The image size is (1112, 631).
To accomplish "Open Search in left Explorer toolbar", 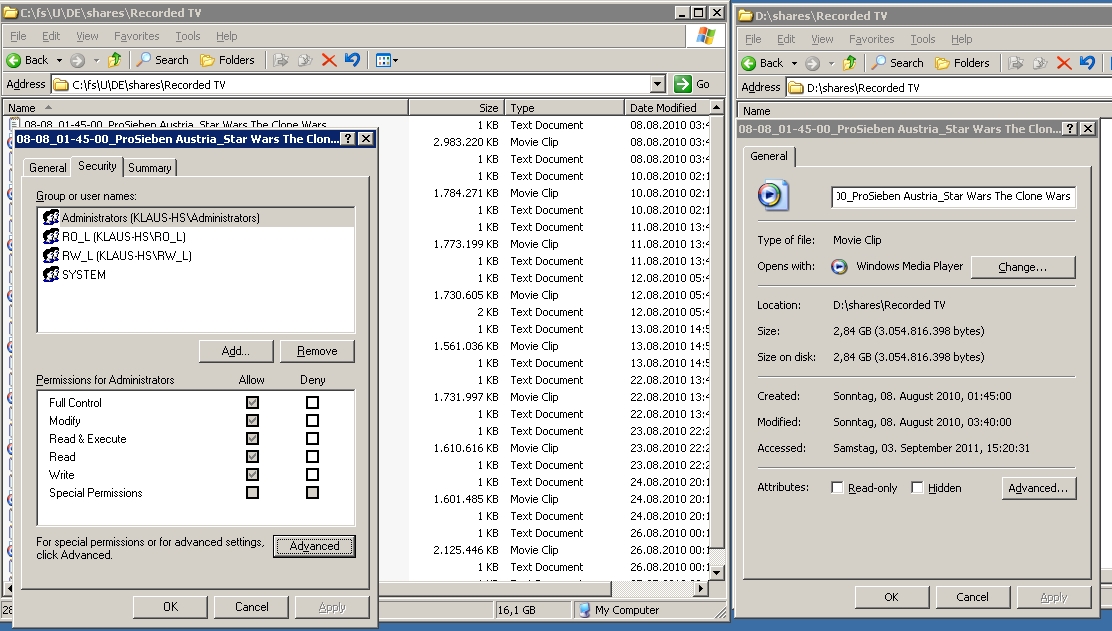I will pyautogui.click(x=163, y=60).
